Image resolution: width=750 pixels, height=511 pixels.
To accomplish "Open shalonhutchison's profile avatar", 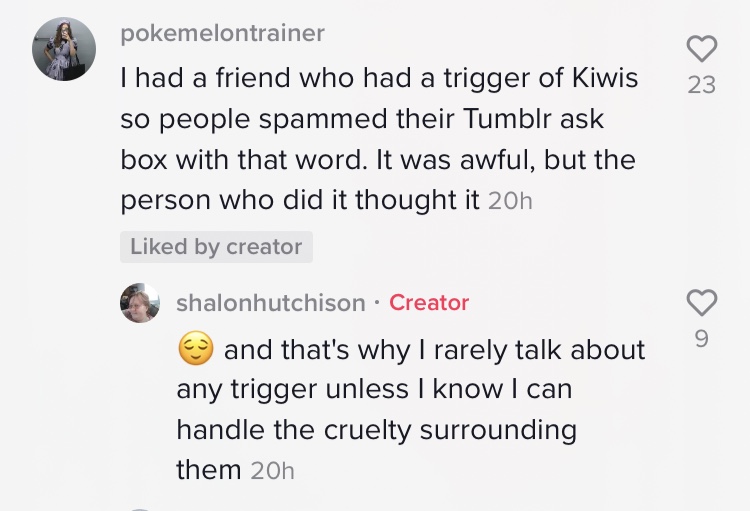I will pyautogui.click(x=140, y=302).
